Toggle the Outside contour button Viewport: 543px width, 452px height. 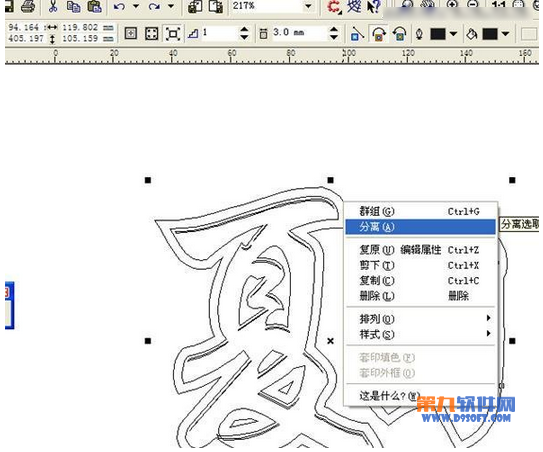173,34
